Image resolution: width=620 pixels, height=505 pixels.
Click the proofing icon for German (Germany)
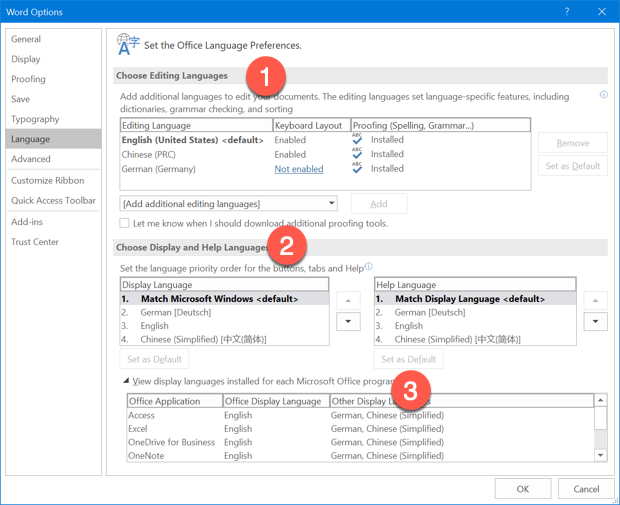coord(357,168)
